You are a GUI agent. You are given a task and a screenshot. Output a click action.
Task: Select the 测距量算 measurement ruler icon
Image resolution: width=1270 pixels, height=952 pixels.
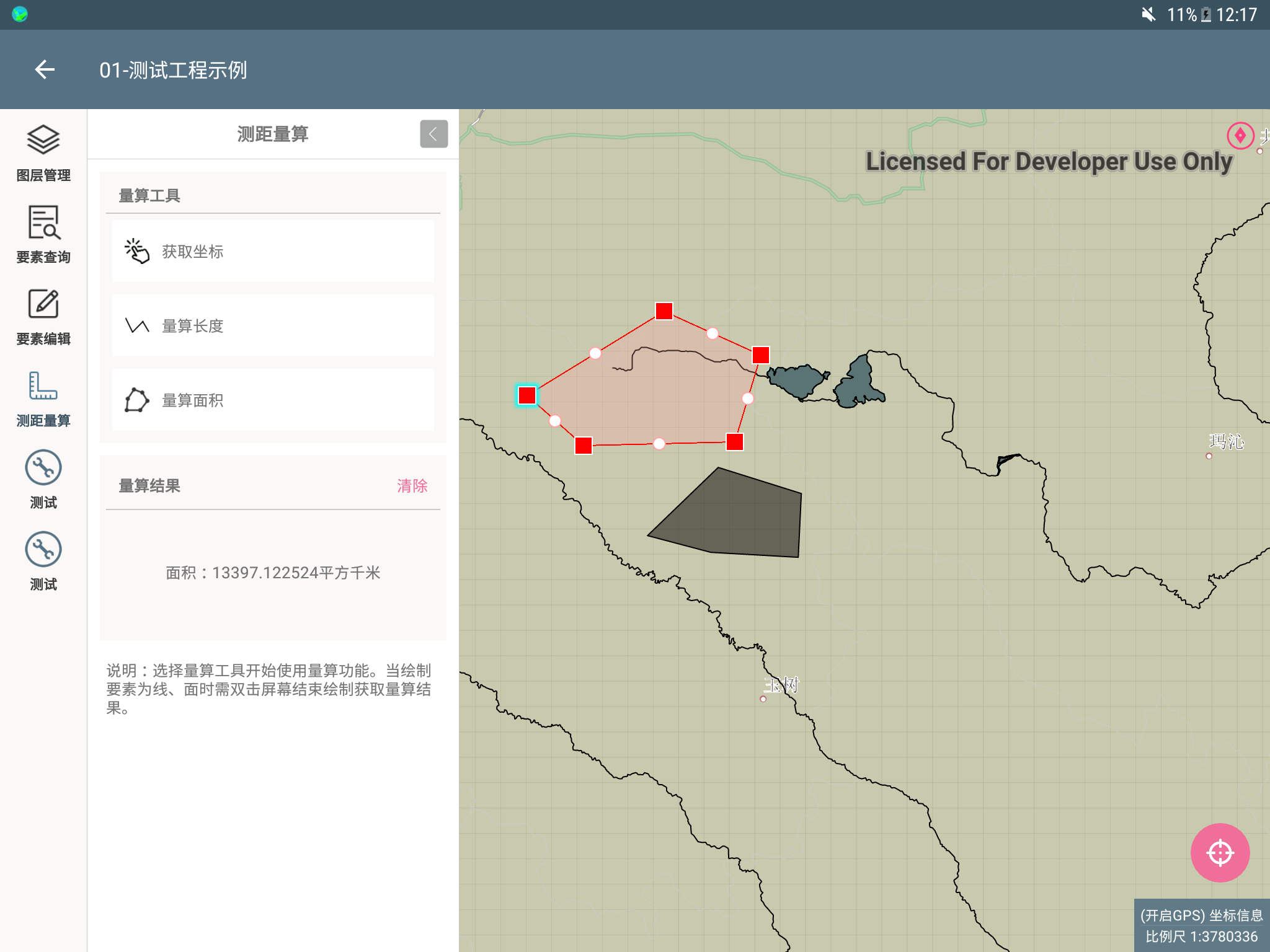43,386
